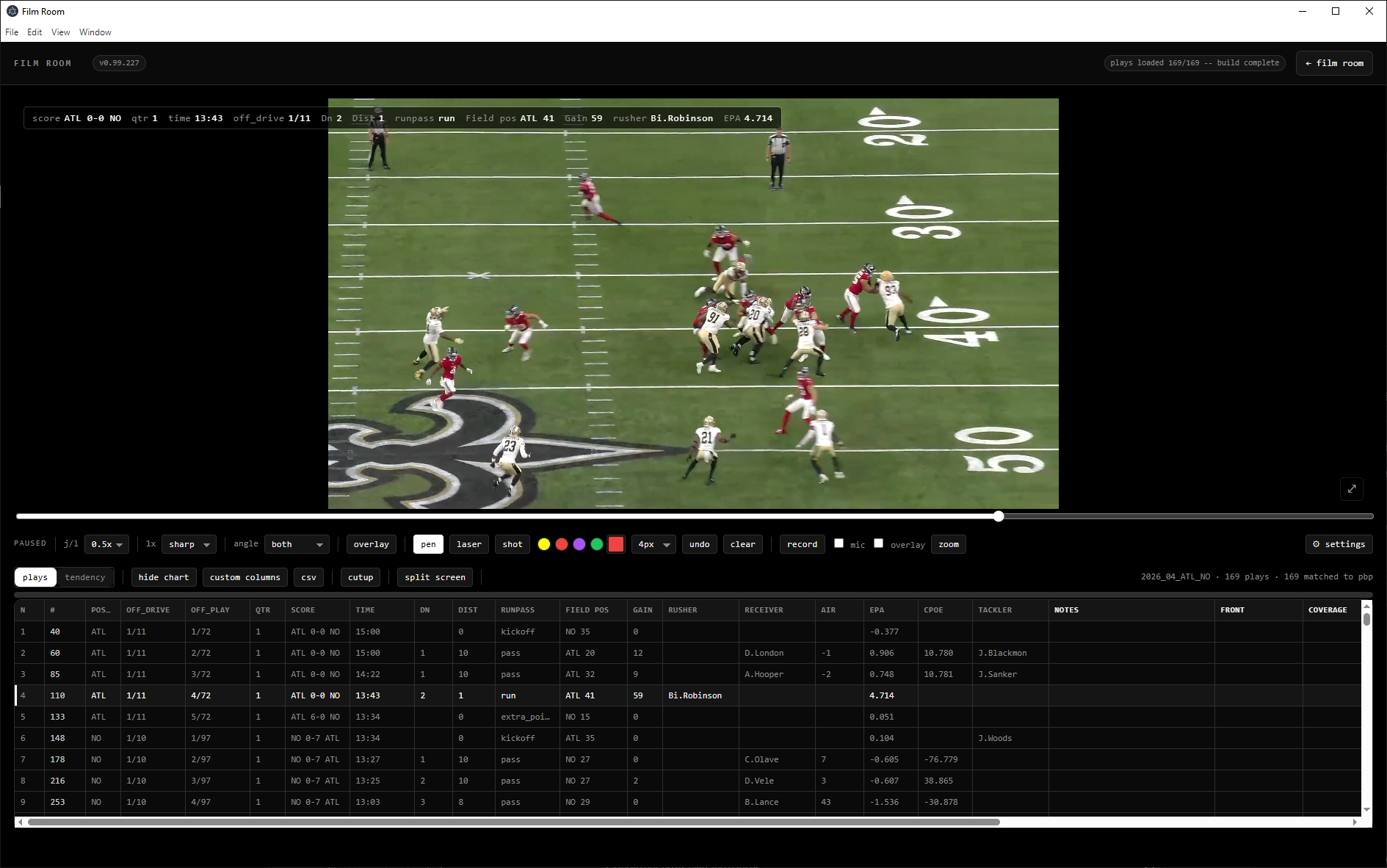1387x868 pixels.
Task: Click the shot button
Action: 513,544
